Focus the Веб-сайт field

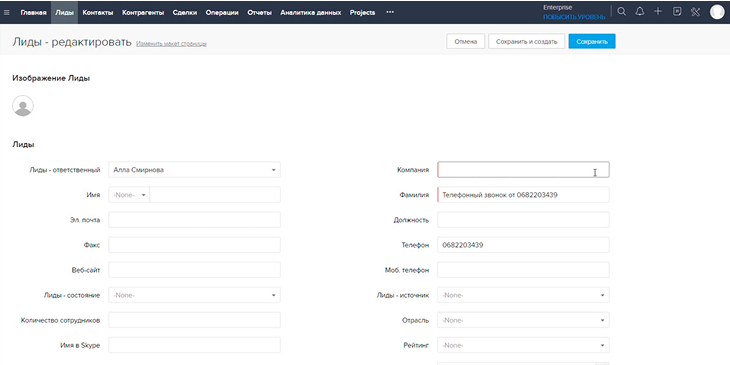tap(194, 270)
